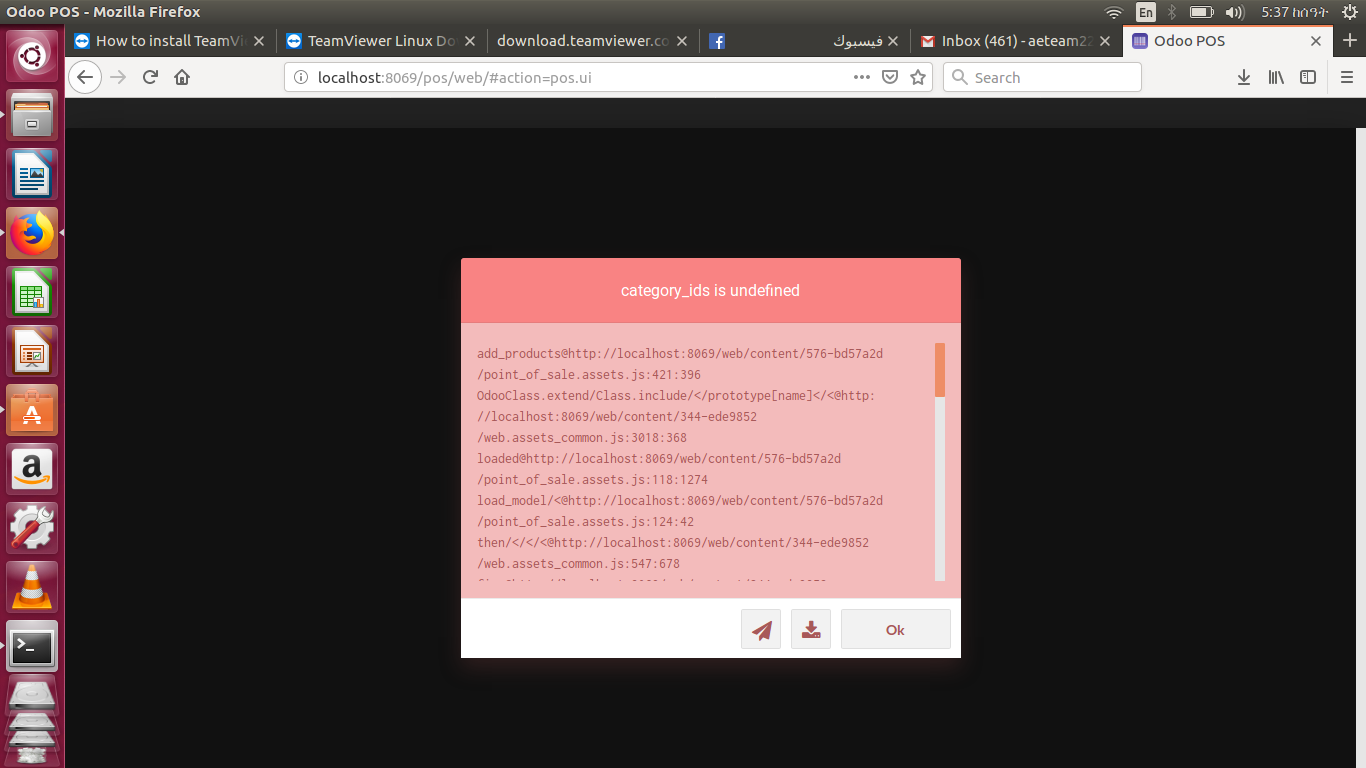The width and height of the screenshot is (1366, 768).
Task: Bookmark the current page with the star icon
Action: [918, 77]
